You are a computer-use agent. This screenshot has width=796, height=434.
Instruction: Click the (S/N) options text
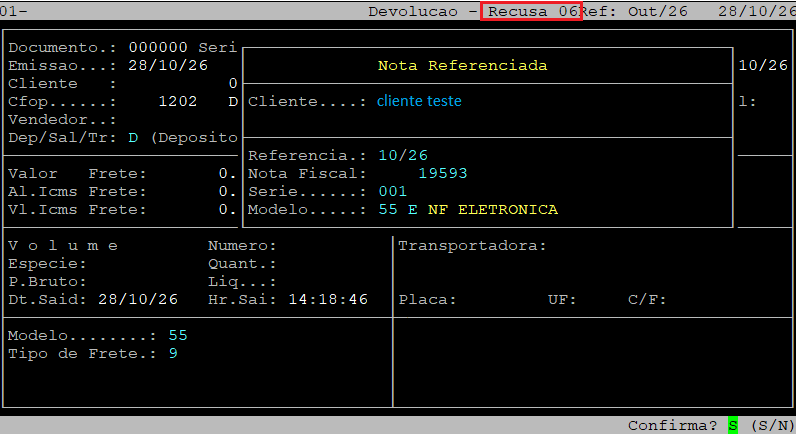click(772, 425)
